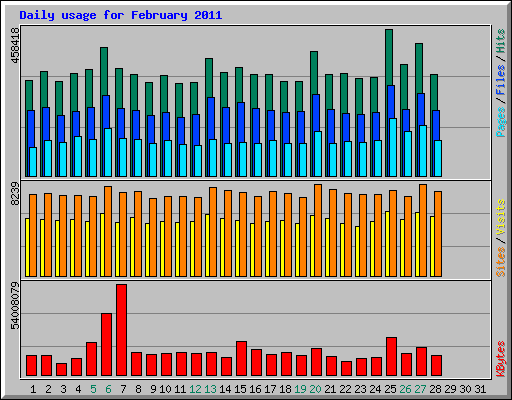Select the yellow Visits bar for day 23

click(357, 252)
